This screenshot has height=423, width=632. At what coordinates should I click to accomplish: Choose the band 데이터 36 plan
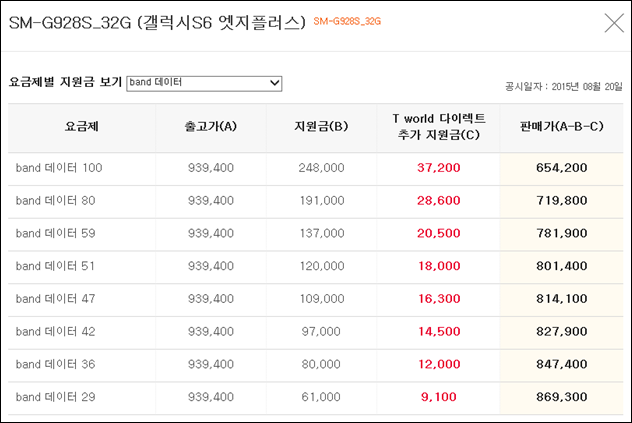point(56,364)
